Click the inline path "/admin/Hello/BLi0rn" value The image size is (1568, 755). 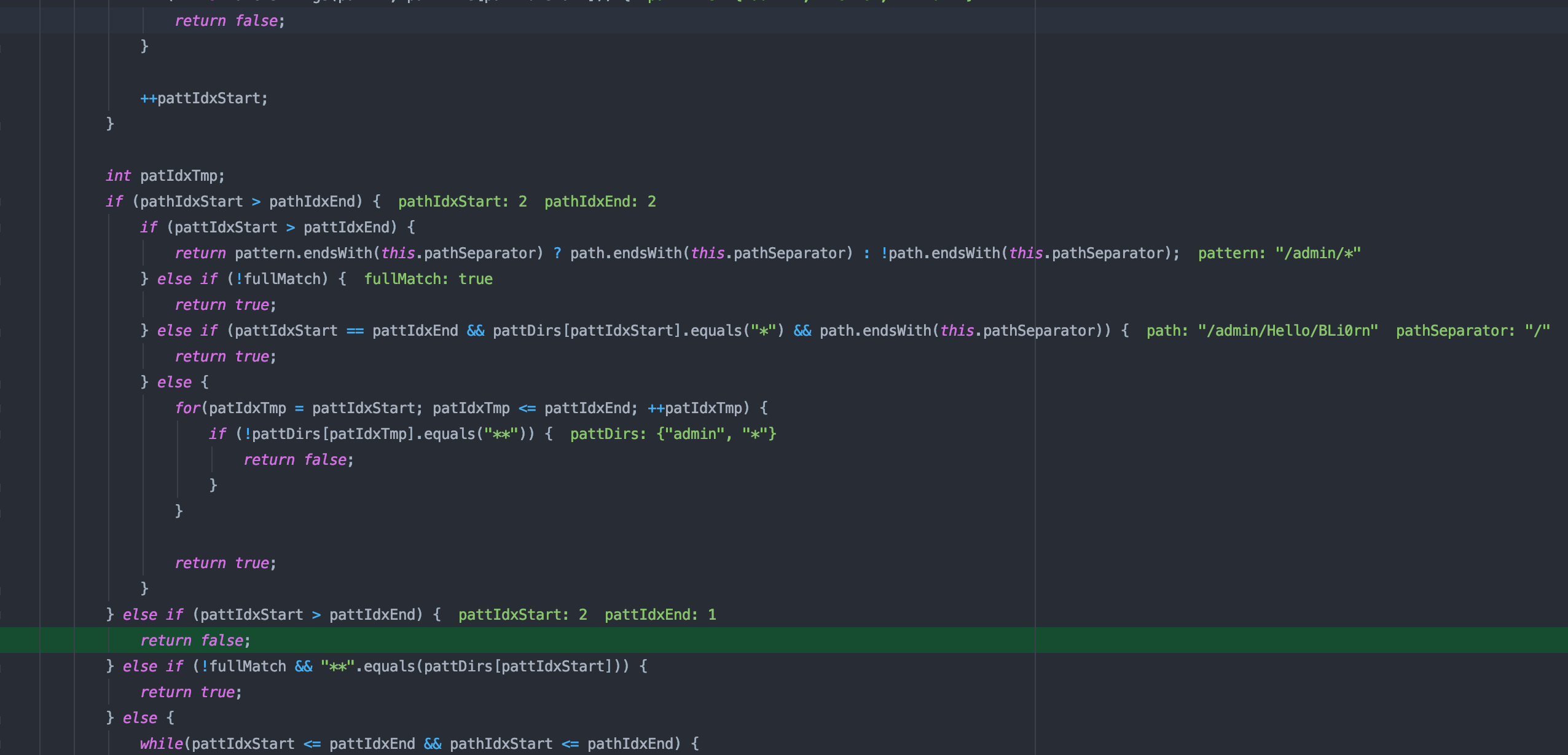coord(1262,330)
